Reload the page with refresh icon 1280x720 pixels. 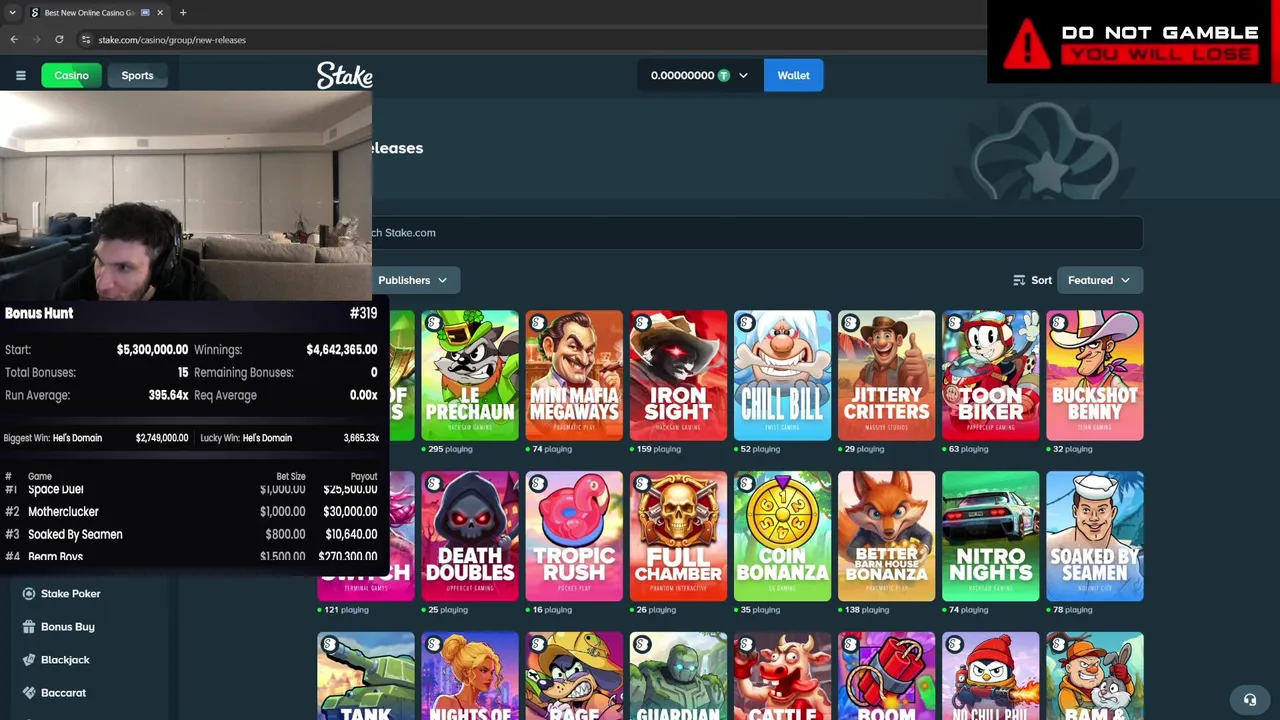point(59,40)
